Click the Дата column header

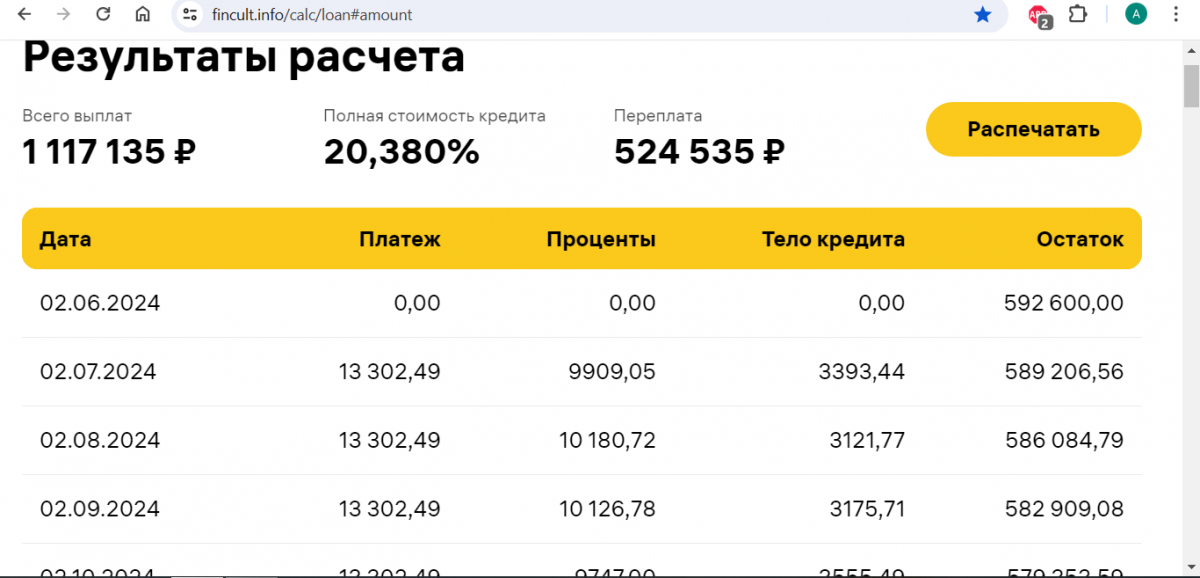(x=66, y=239)
